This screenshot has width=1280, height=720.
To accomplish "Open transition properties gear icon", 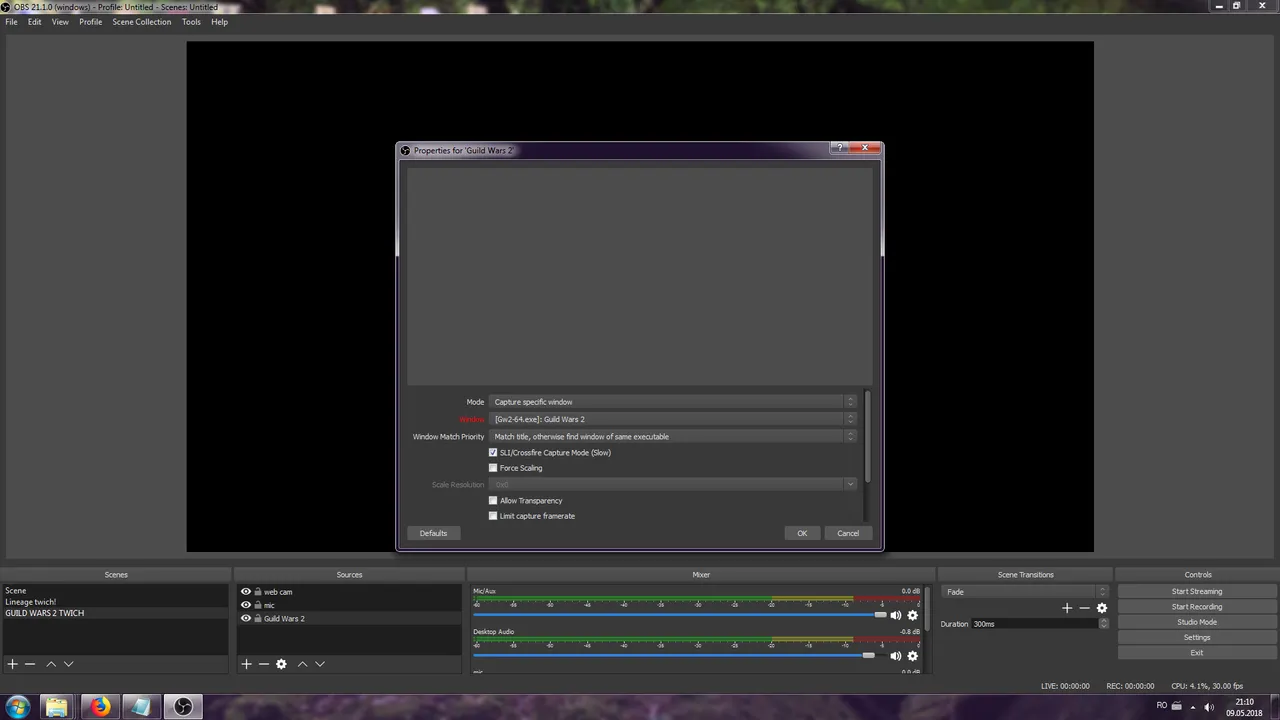I will pos(1102,608).
